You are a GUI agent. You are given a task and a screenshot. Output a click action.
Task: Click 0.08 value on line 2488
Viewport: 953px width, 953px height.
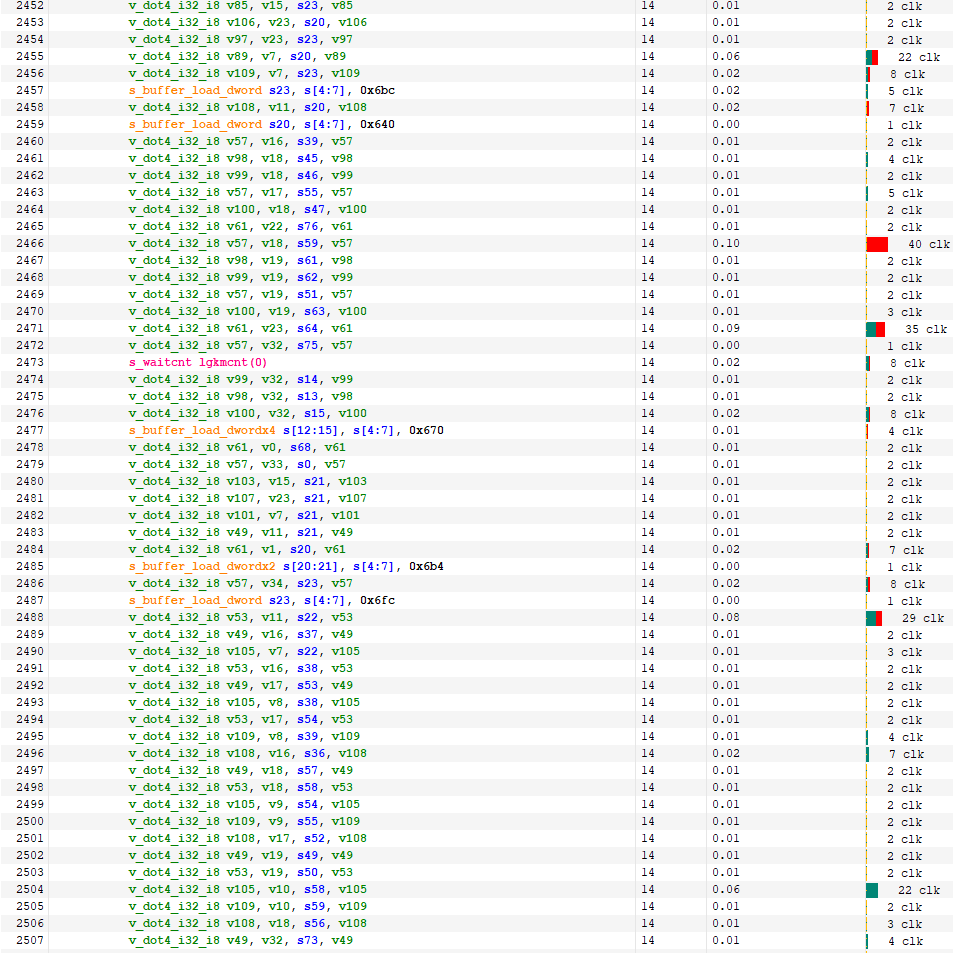click(726, 618)
